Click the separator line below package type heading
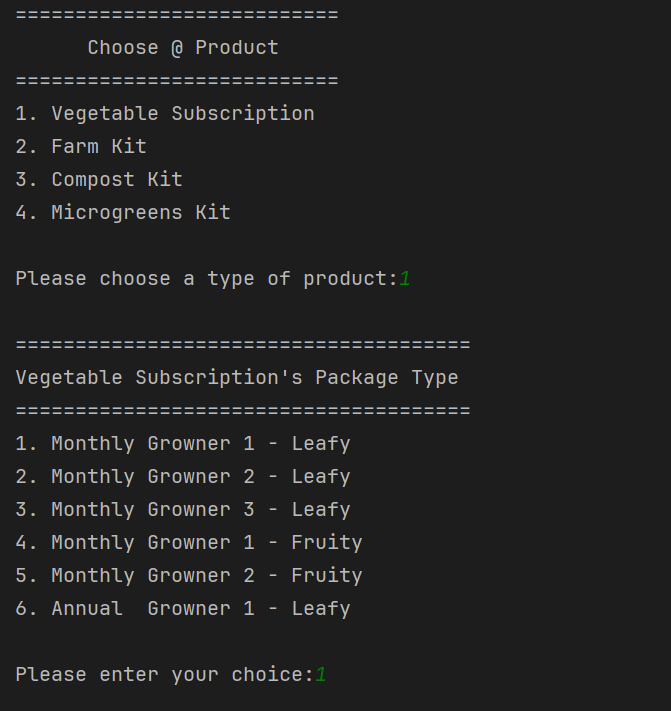Screen dimensions: 671x711 point(243,411)
